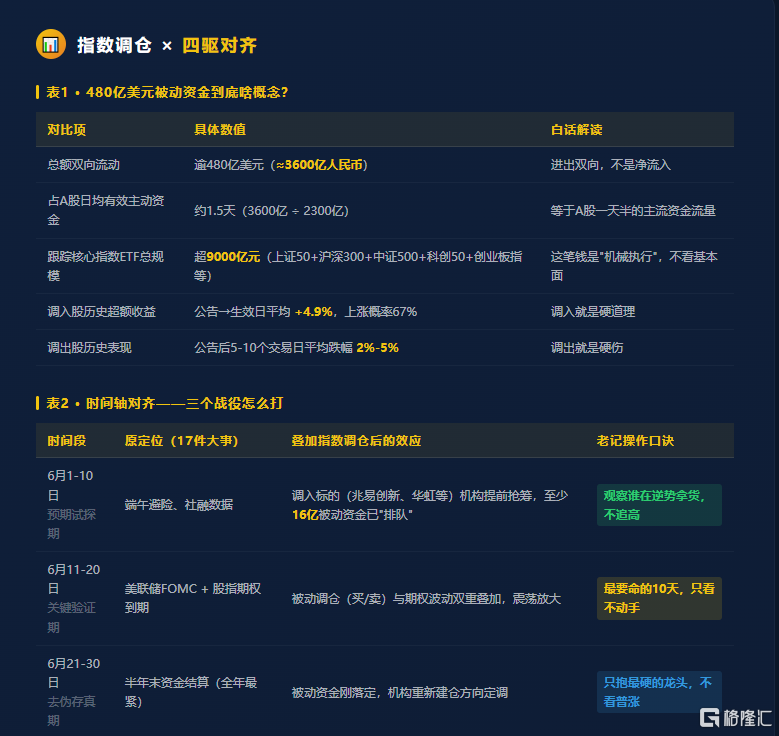
Task: Click column header 白话解读
Action: pos(576,130)
